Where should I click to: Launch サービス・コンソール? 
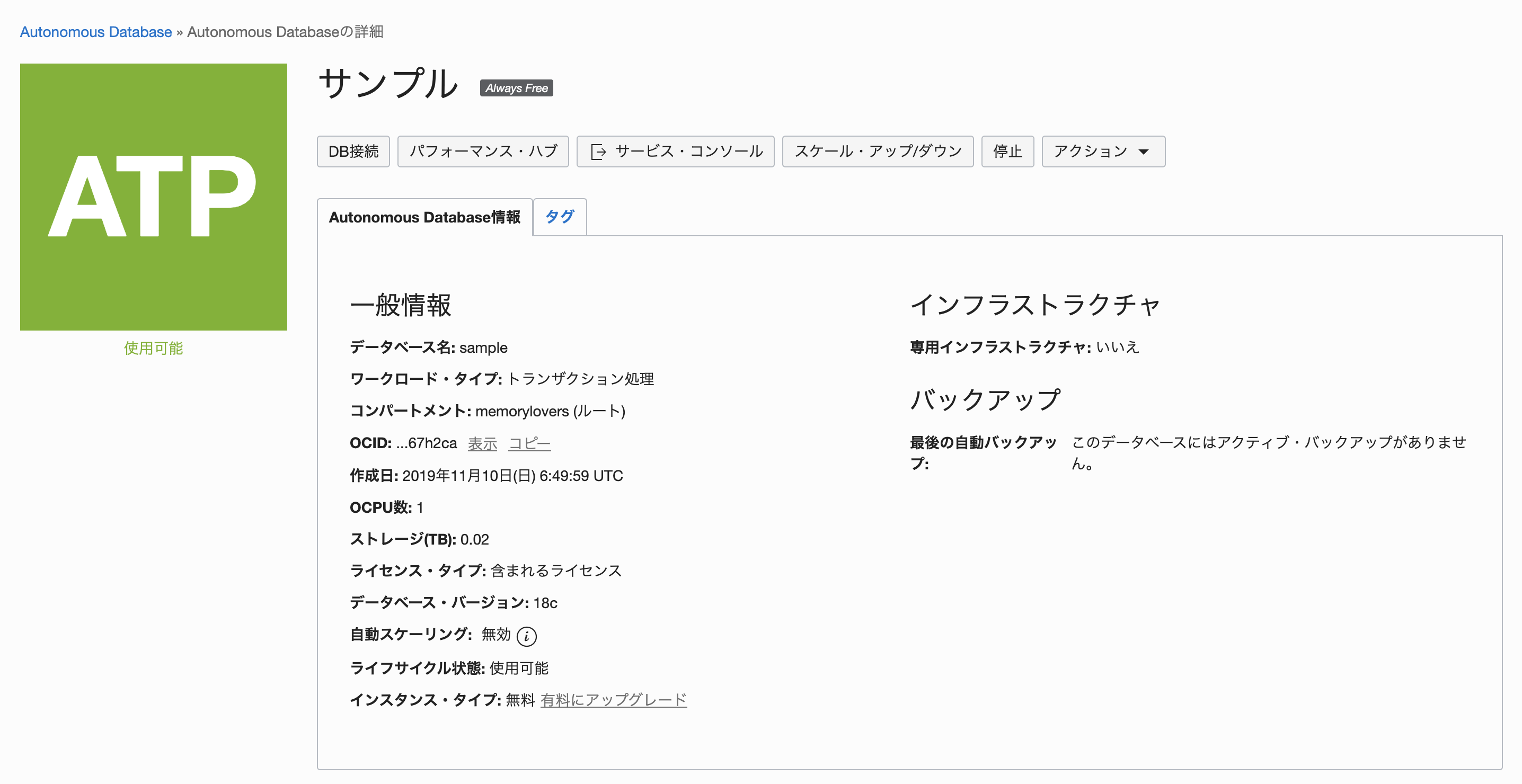tap(675, 152)
